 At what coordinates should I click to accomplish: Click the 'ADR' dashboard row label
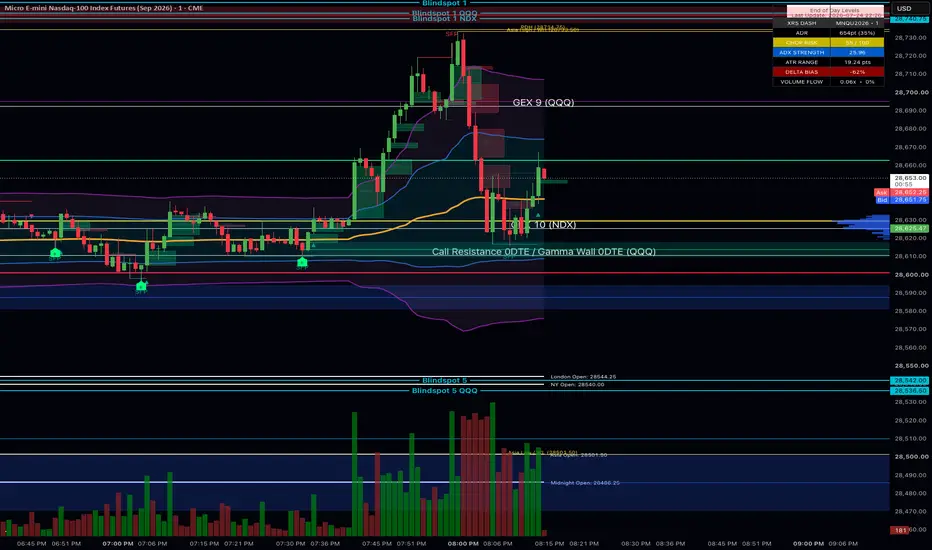pyautogui.click(x=801, y=33)
